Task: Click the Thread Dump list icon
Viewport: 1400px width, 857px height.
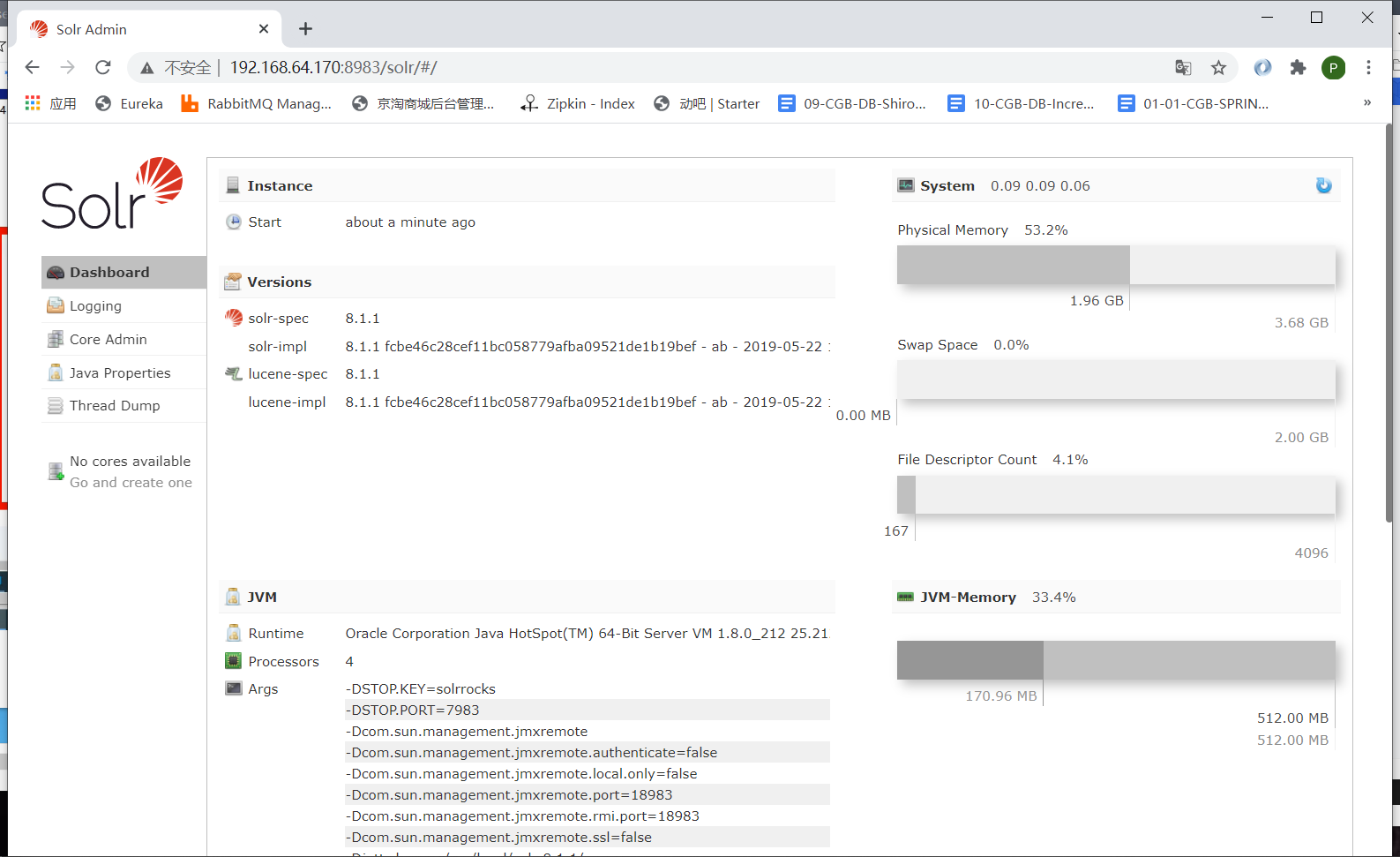Action: (x=56, y=405)
